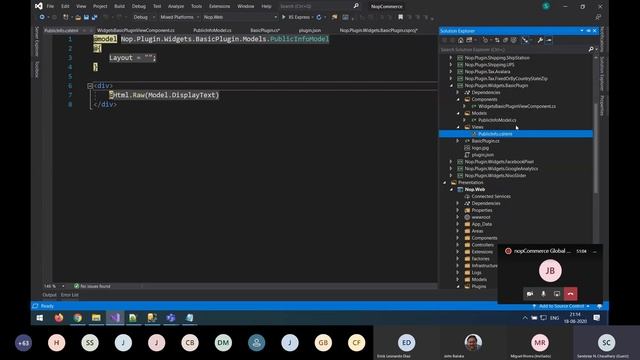
Task: Switch to Nop.Plugin.Widgets.BasicPlugin.csproj tab
Action: [379, 30]
